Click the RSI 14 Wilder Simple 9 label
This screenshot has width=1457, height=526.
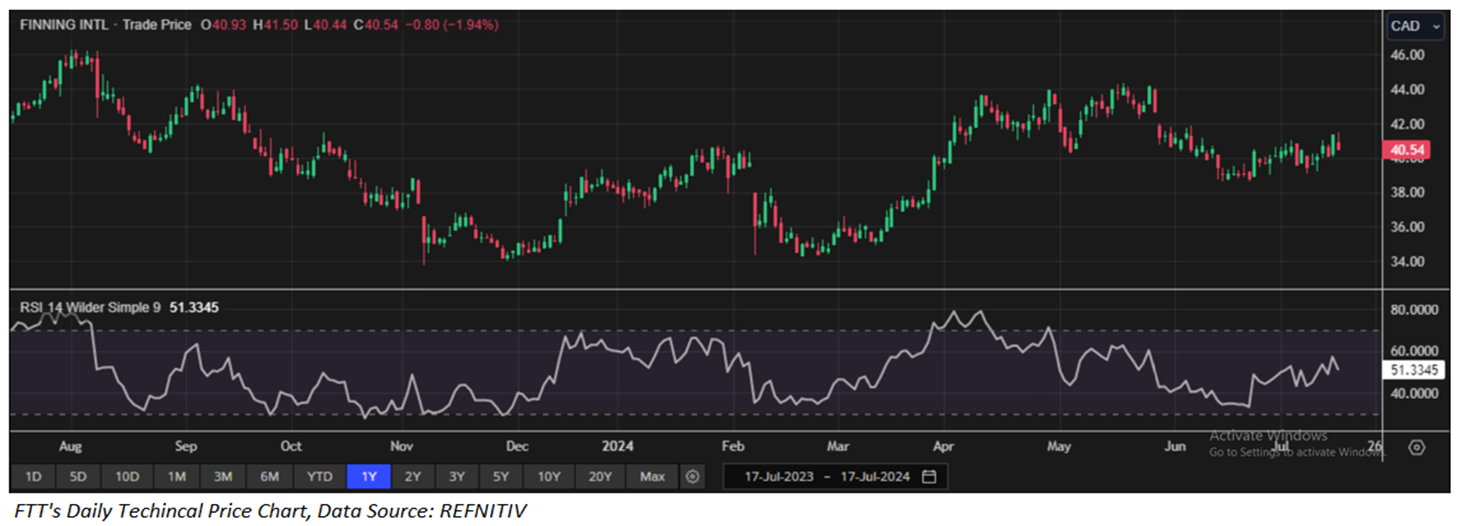click(90, 308)
